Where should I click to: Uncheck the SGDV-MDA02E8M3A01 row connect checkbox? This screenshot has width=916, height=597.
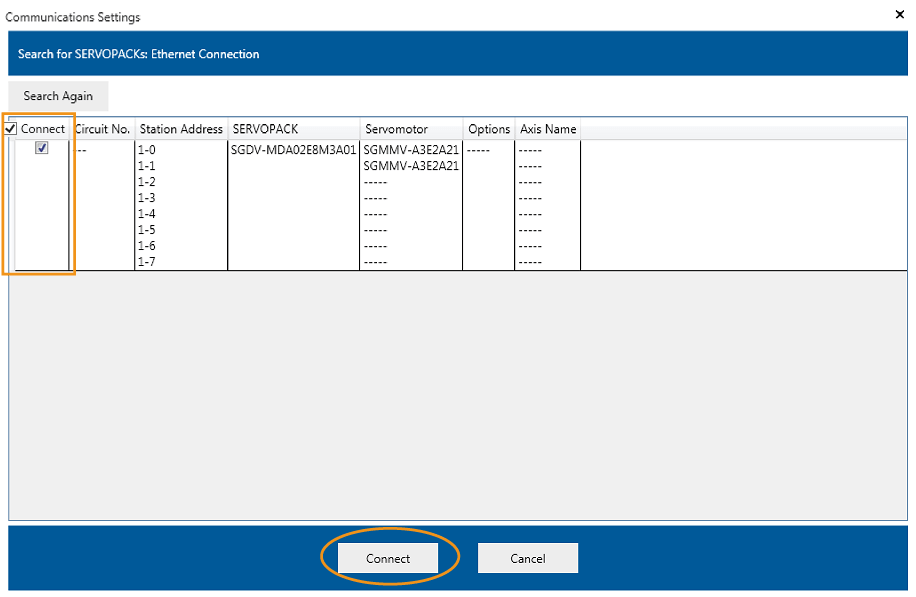(x=41, y=148)
